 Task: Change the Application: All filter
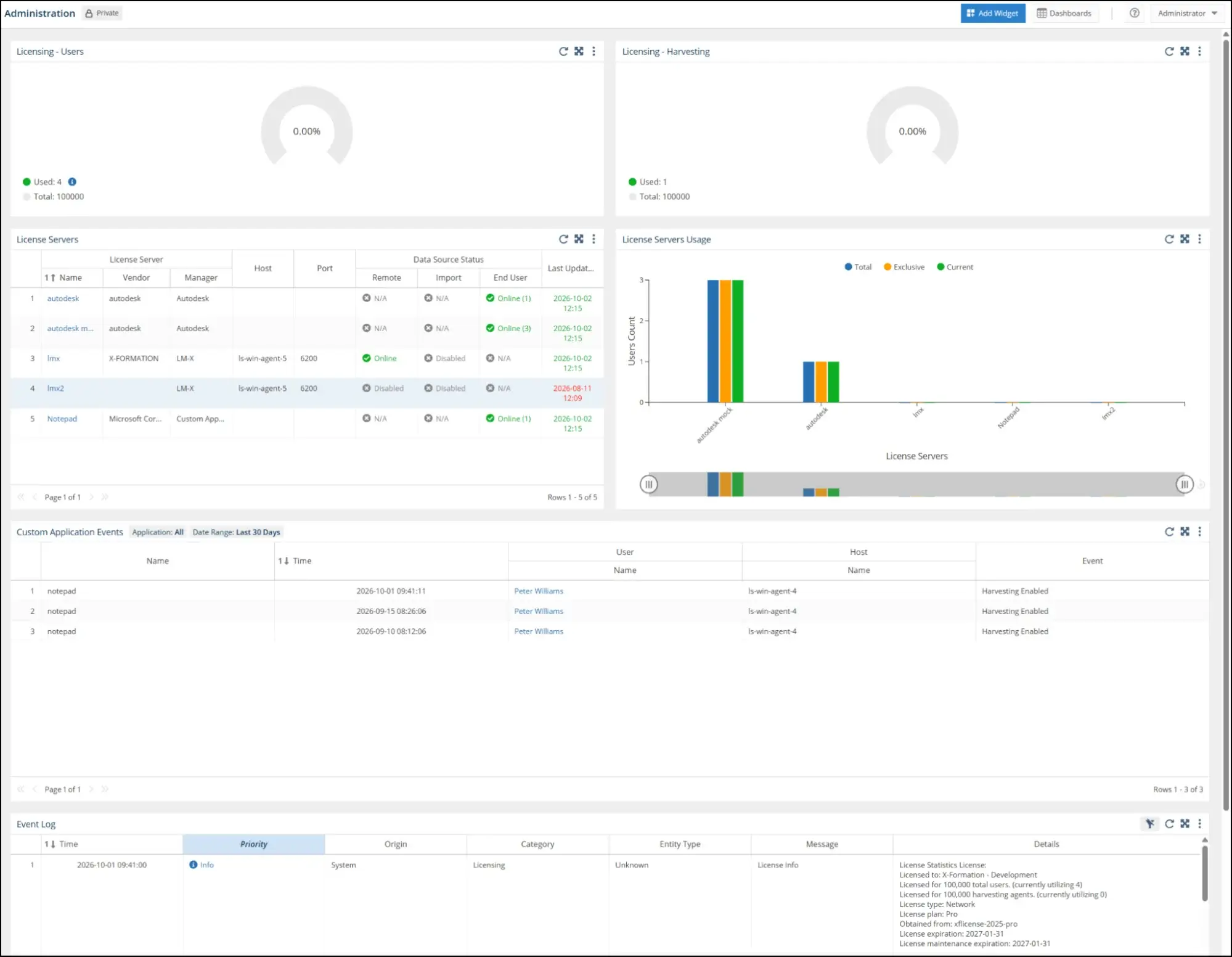click(x=158, y=532)
